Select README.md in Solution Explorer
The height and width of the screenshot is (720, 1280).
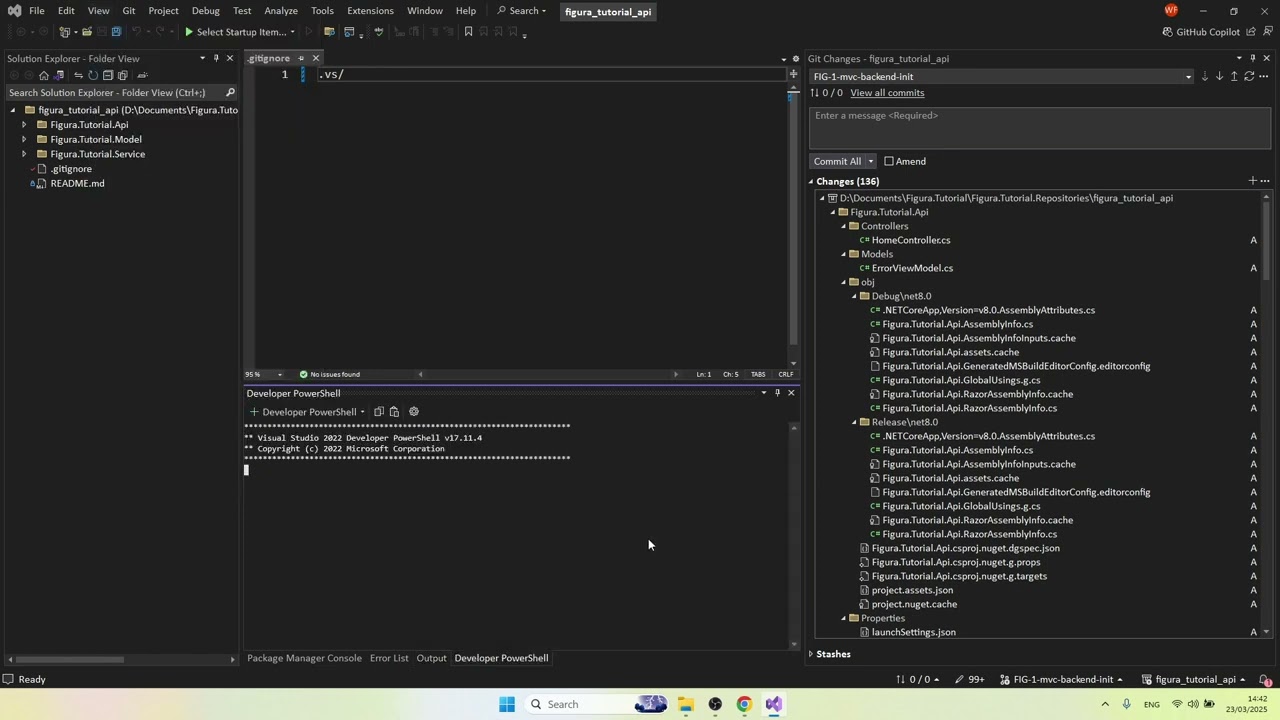coord(77,183)
